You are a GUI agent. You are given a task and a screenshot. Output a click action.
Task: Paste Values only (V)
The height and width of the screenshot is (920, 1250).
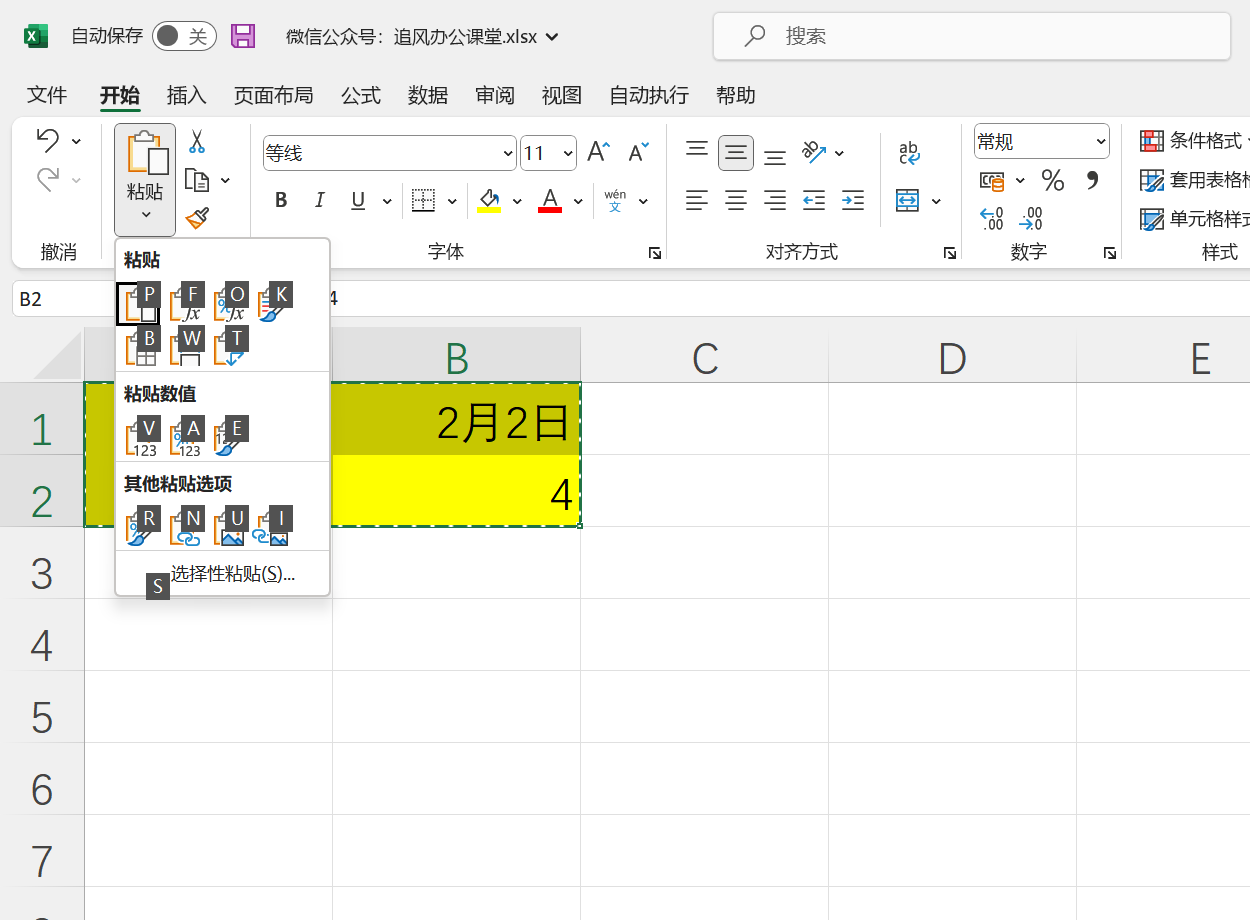pos(141,437)
